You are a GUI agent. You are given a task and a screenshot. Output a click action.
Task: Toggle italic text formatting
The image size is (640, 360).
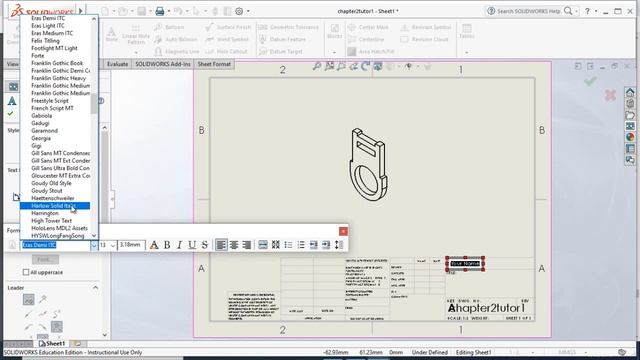pos(180,245)
